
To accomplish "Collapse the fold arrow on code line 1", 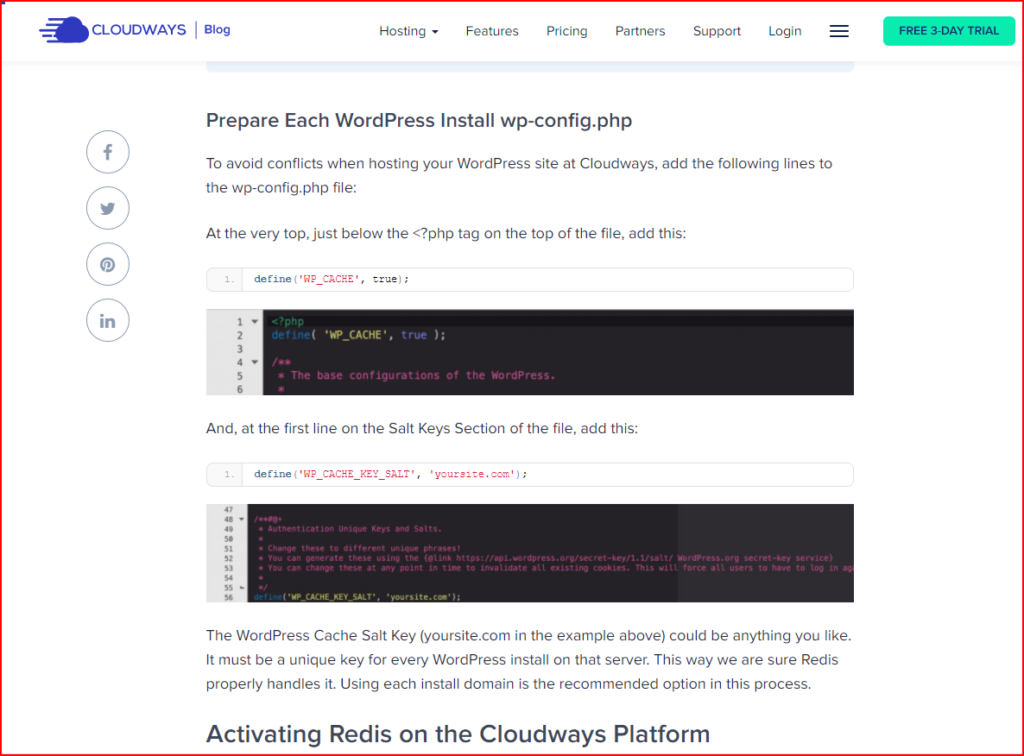I will pos(255,321).
